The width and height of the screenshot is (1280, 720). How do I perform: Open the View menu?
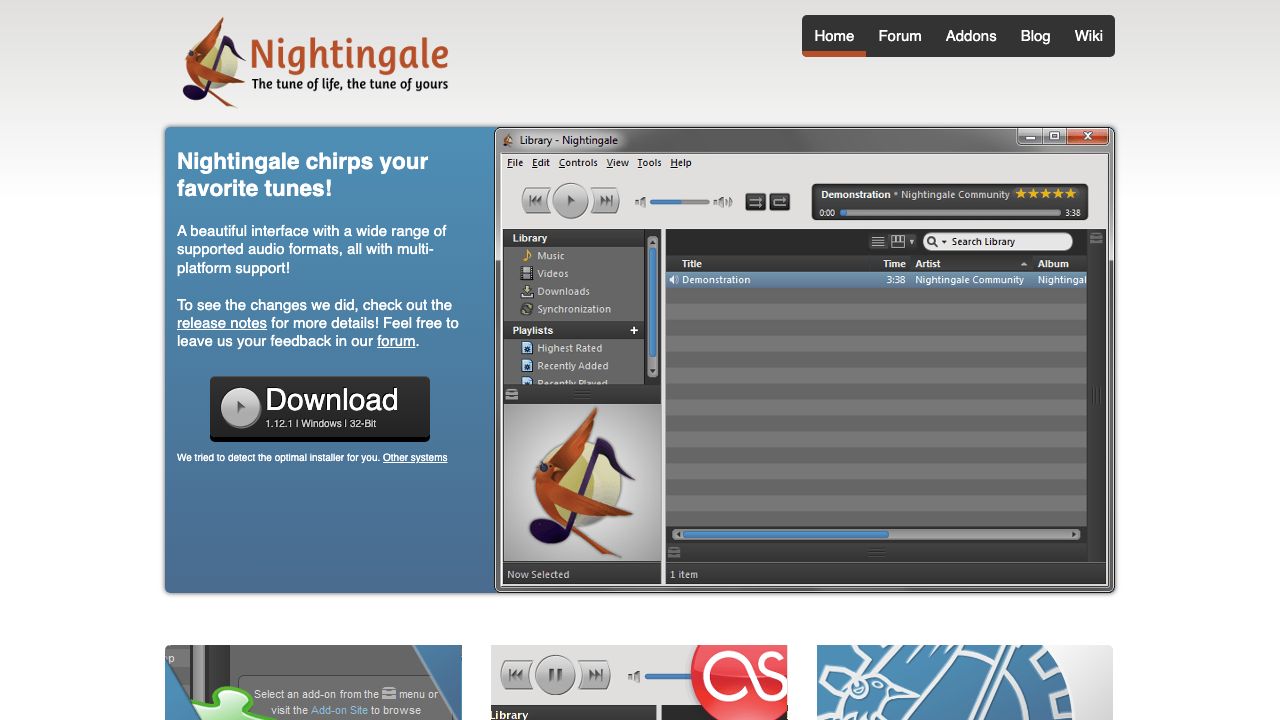point(618,163)
